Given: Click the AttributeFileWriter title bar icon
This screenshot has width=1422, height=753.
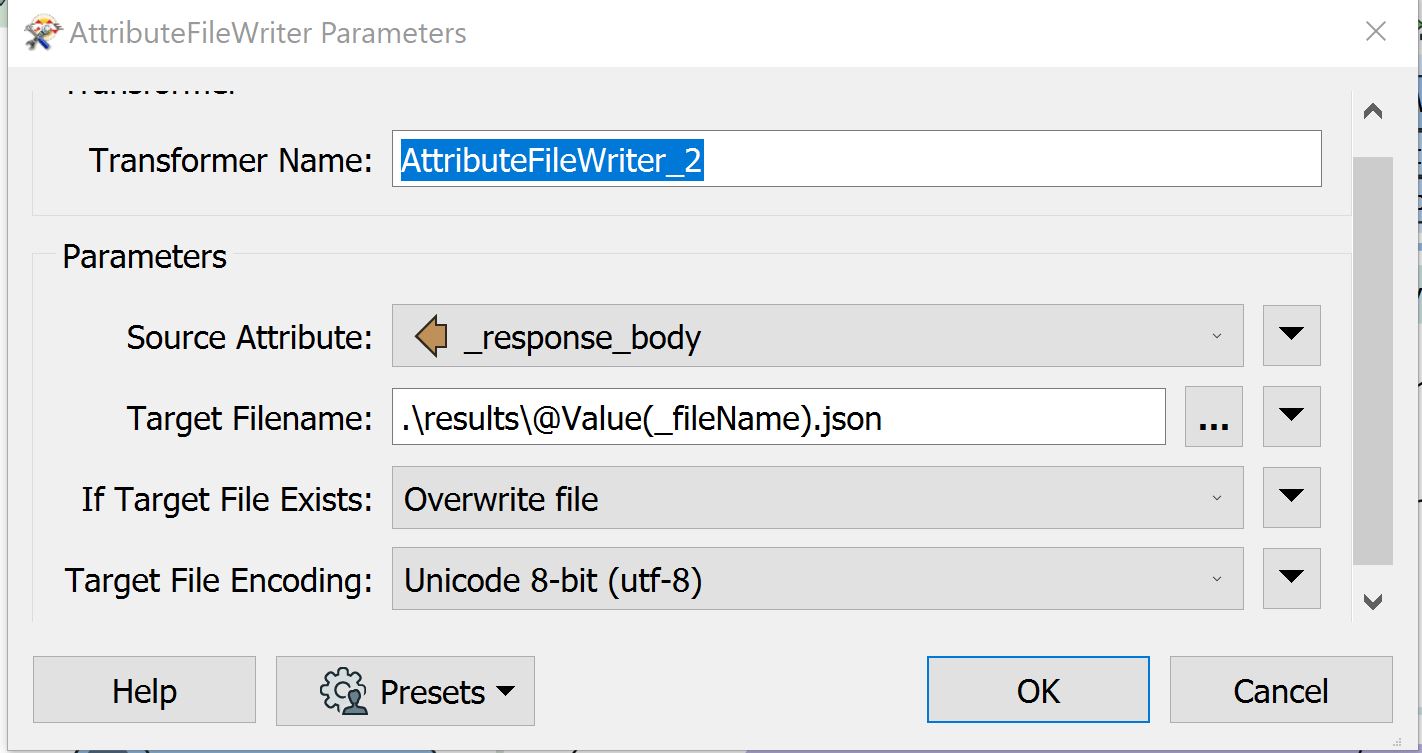Looking at the screenshot, I should tap(43, 33).
